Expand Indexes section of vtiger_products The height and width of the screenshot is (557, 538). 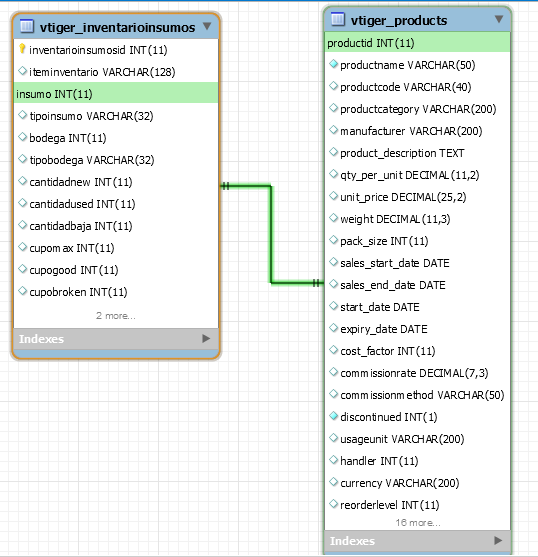click(498, 540)
